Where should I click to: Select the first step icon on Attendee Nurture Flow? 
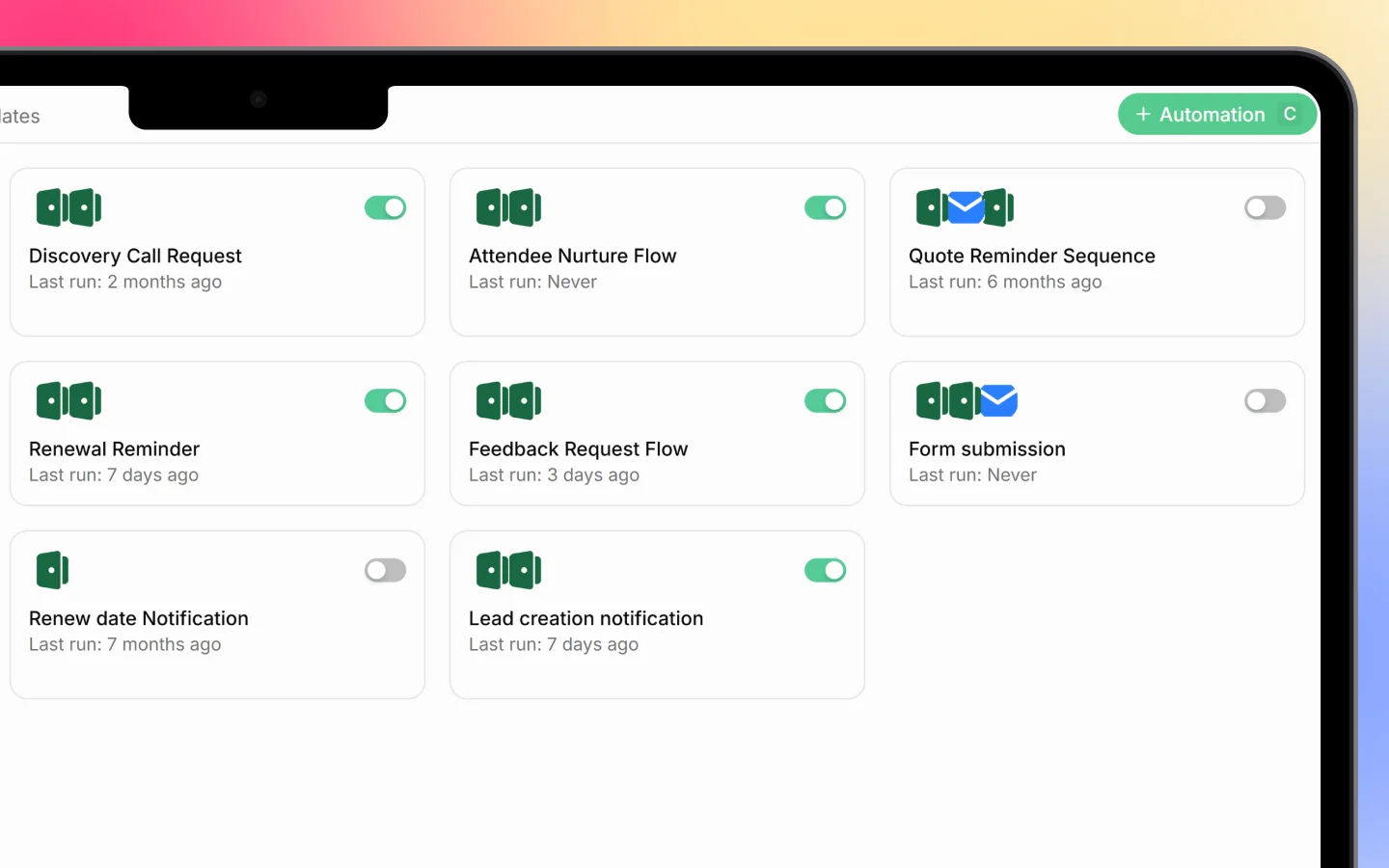(x=492, y=207)
